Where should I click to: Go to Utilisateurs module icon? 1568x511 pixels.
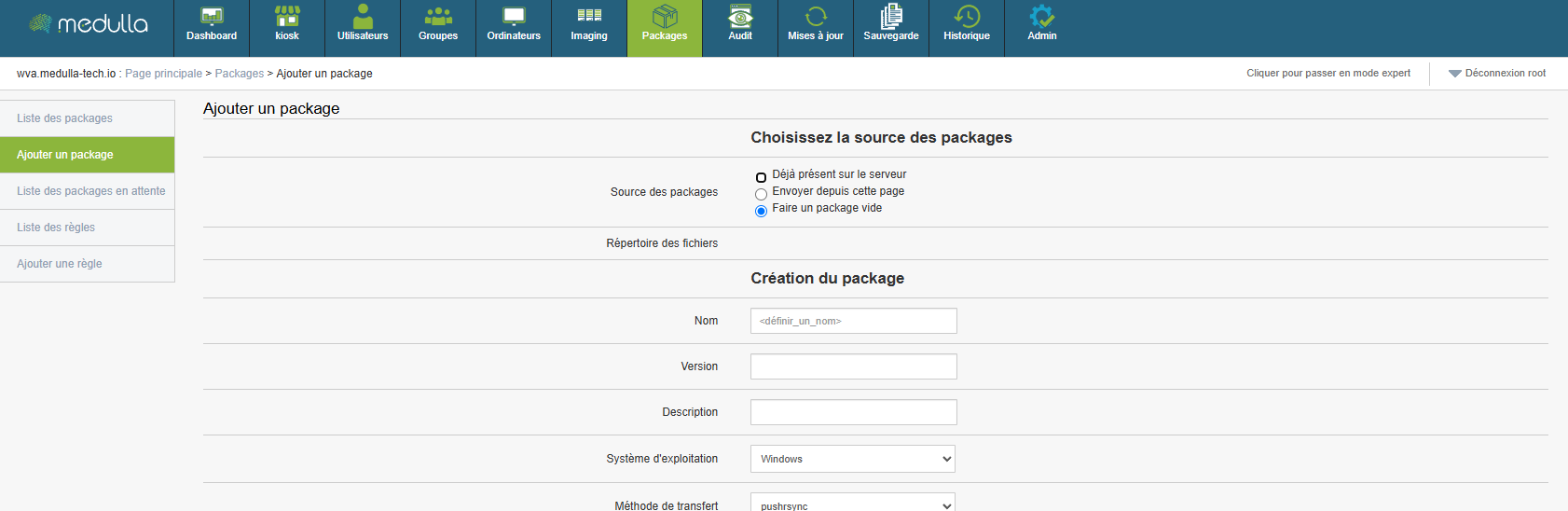363,17
